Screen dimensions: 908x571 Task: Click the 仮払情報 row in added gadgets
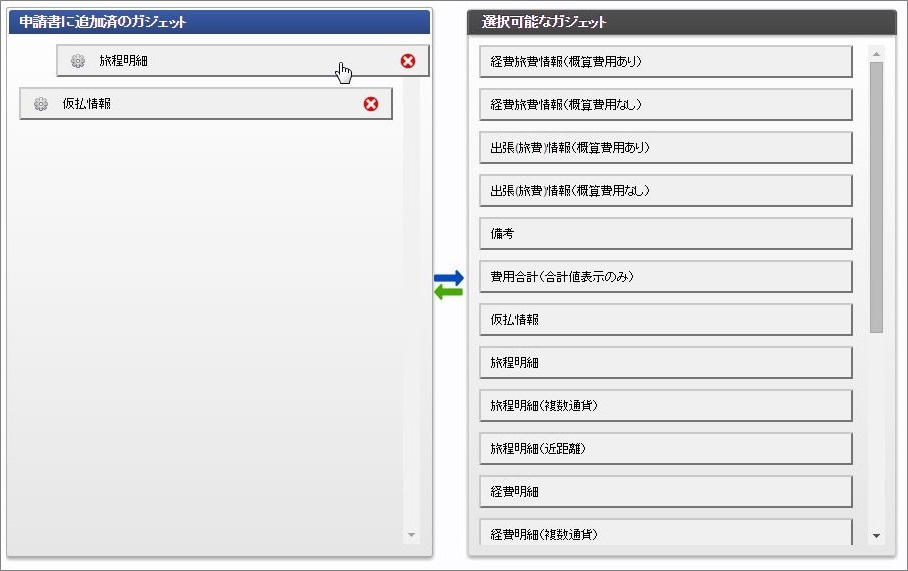click(x=206, y=104)
